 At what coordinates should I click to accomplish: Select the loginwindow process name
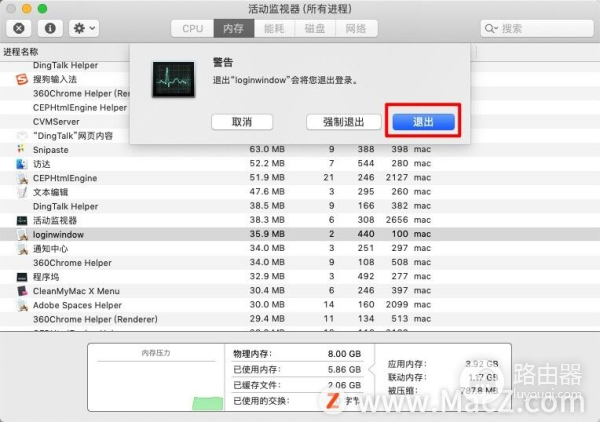pyautogui.click(x=58, y=235)
